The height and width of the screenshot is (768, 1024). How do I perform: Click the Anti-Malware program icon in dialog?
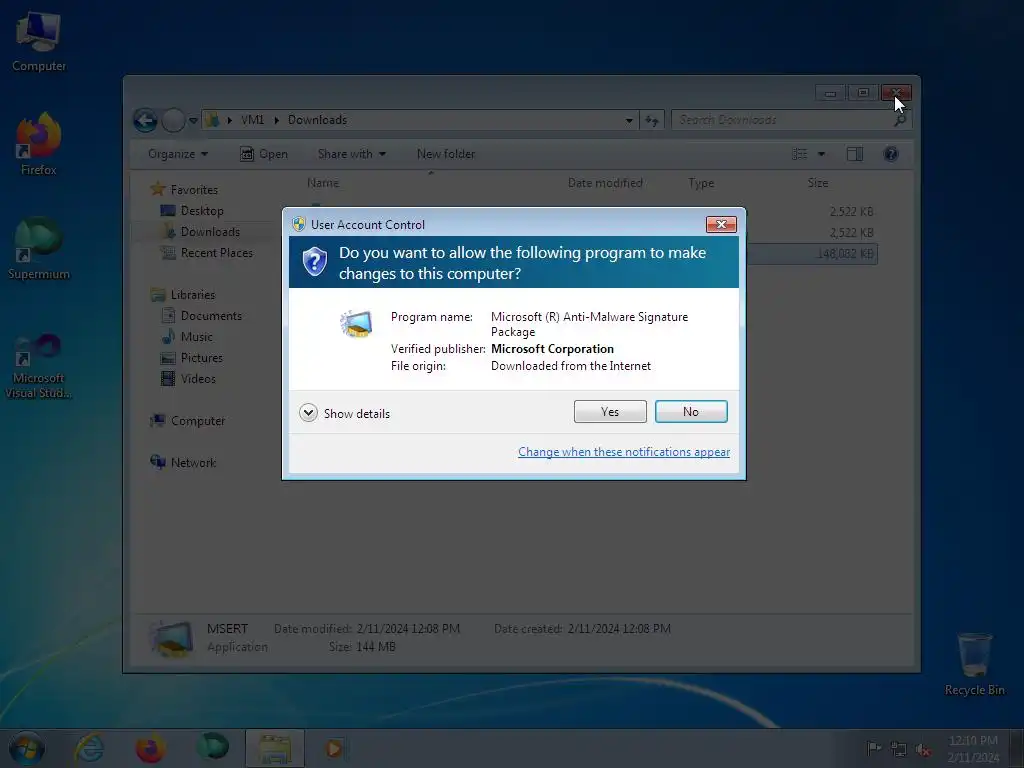tap(356, 324)
